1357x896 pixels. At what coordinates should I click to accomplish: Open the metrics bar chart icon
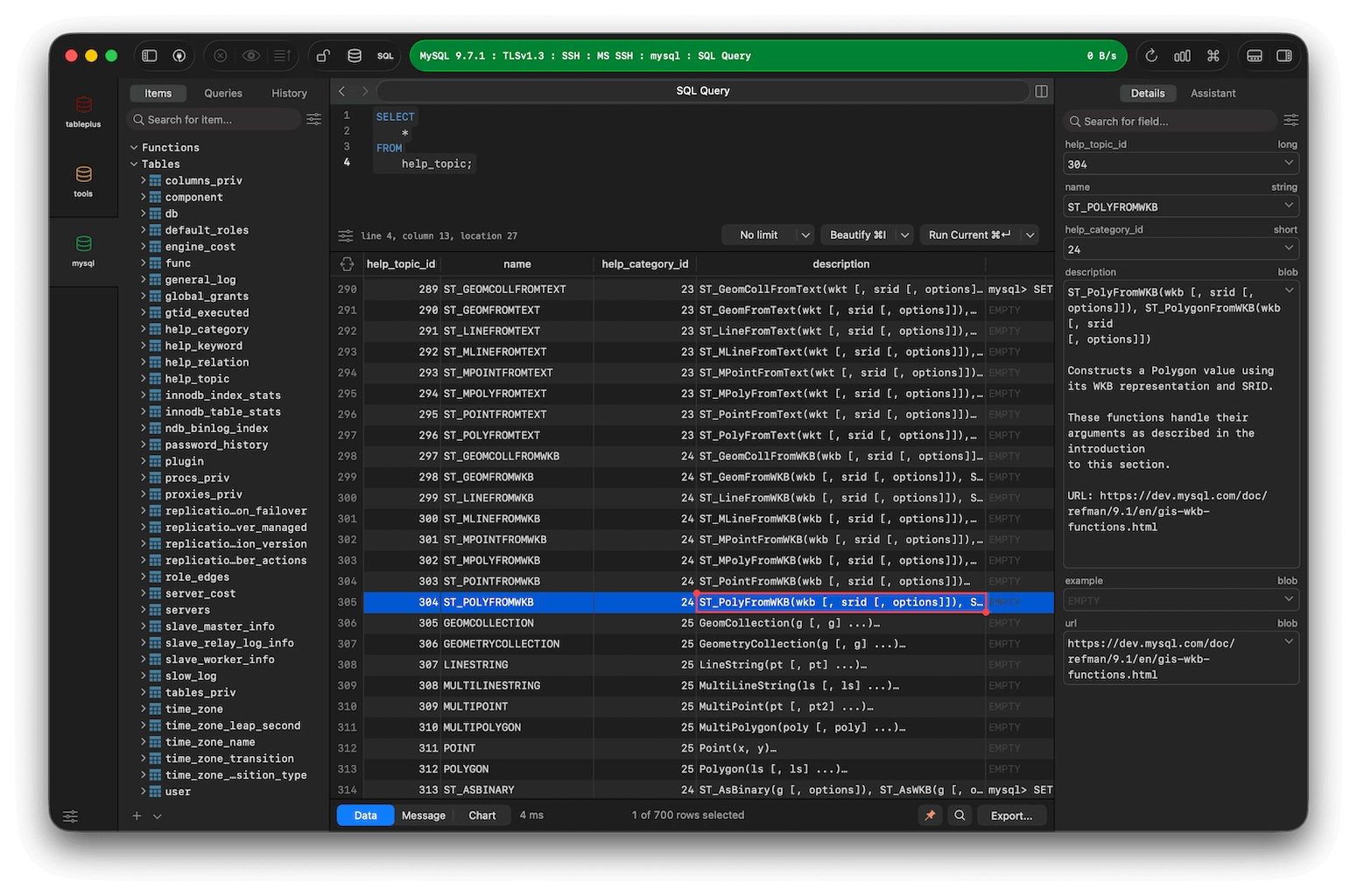coord(1182,56)
